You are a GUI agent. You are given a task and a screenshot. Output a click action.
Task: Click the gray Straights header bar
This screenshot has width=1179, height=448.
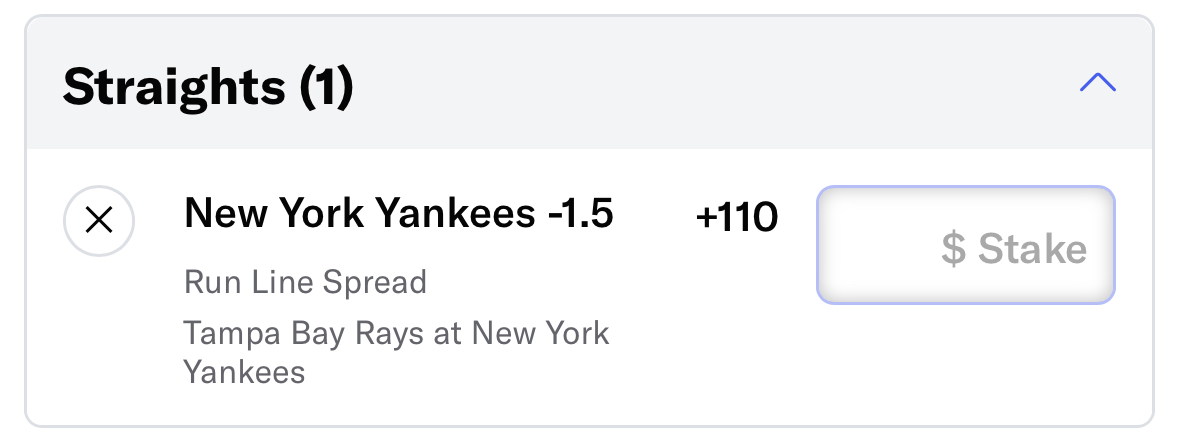pyautogui.click(x=590, y=83)
